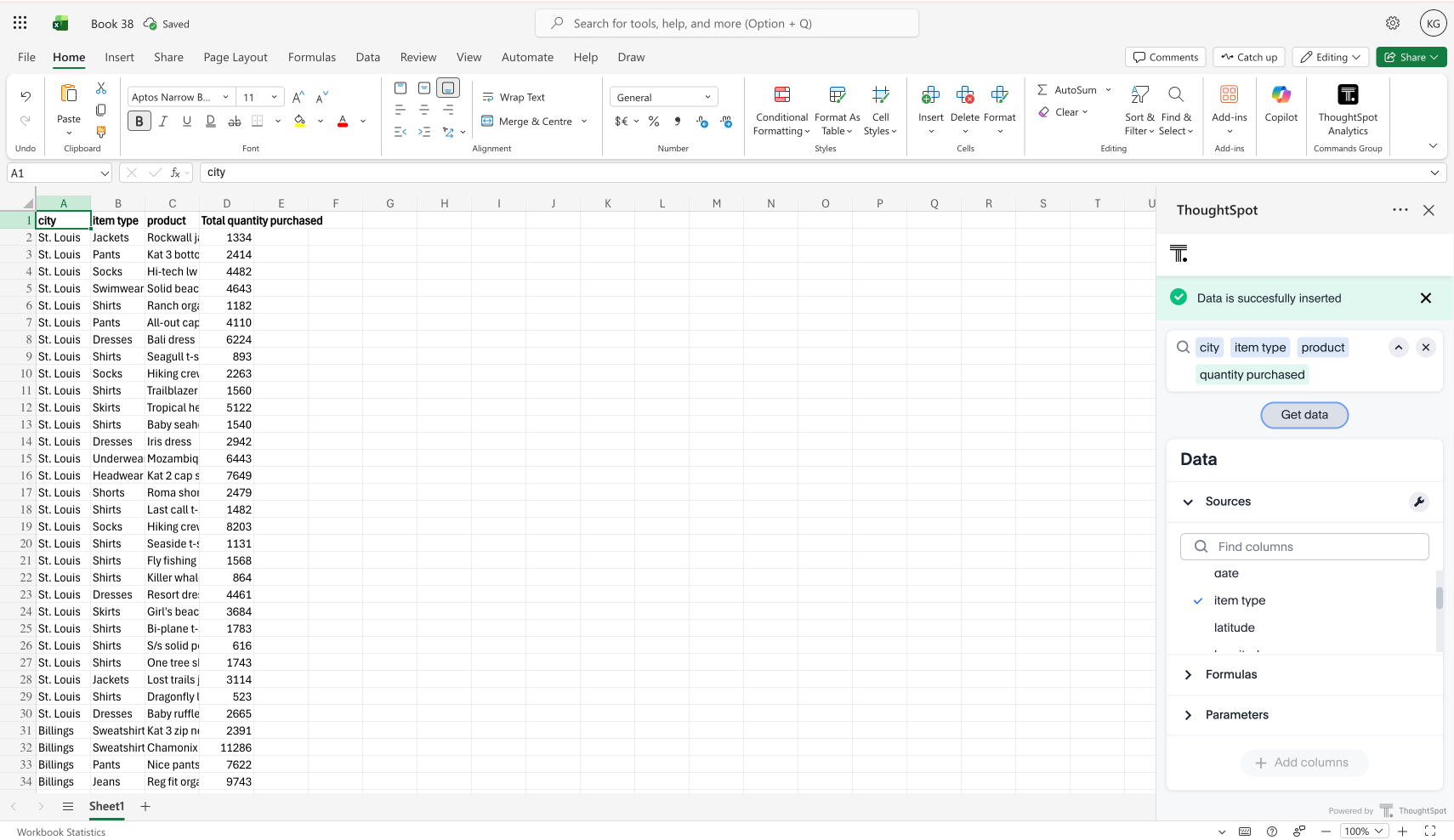The width and height of the screenshot is (1454, 840).
Task: Click the Sources settings wrench in ThoughtSpot panel
Action: click(x=1417, y=502)
